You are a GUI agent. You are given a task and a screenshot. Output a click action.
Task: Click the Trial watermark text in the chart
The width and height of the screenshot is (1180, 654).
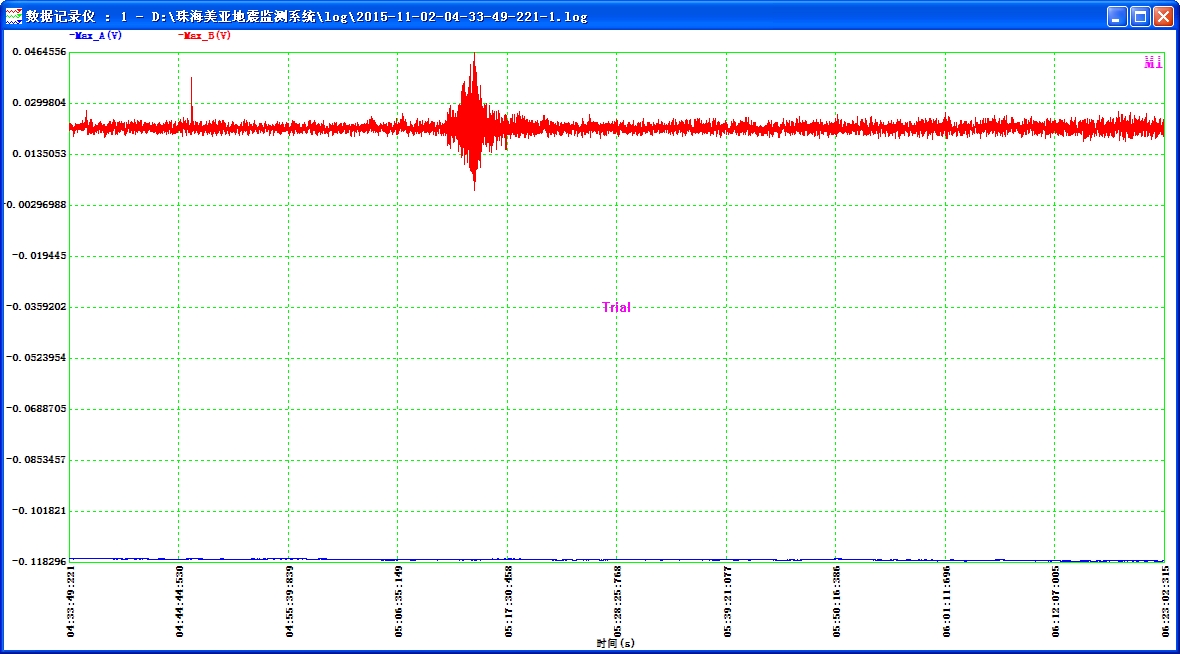616,307
